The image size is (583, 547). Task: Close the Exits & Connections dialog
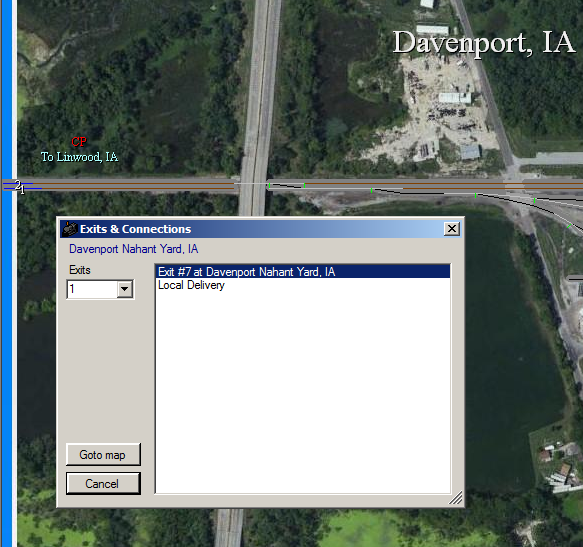452,228
